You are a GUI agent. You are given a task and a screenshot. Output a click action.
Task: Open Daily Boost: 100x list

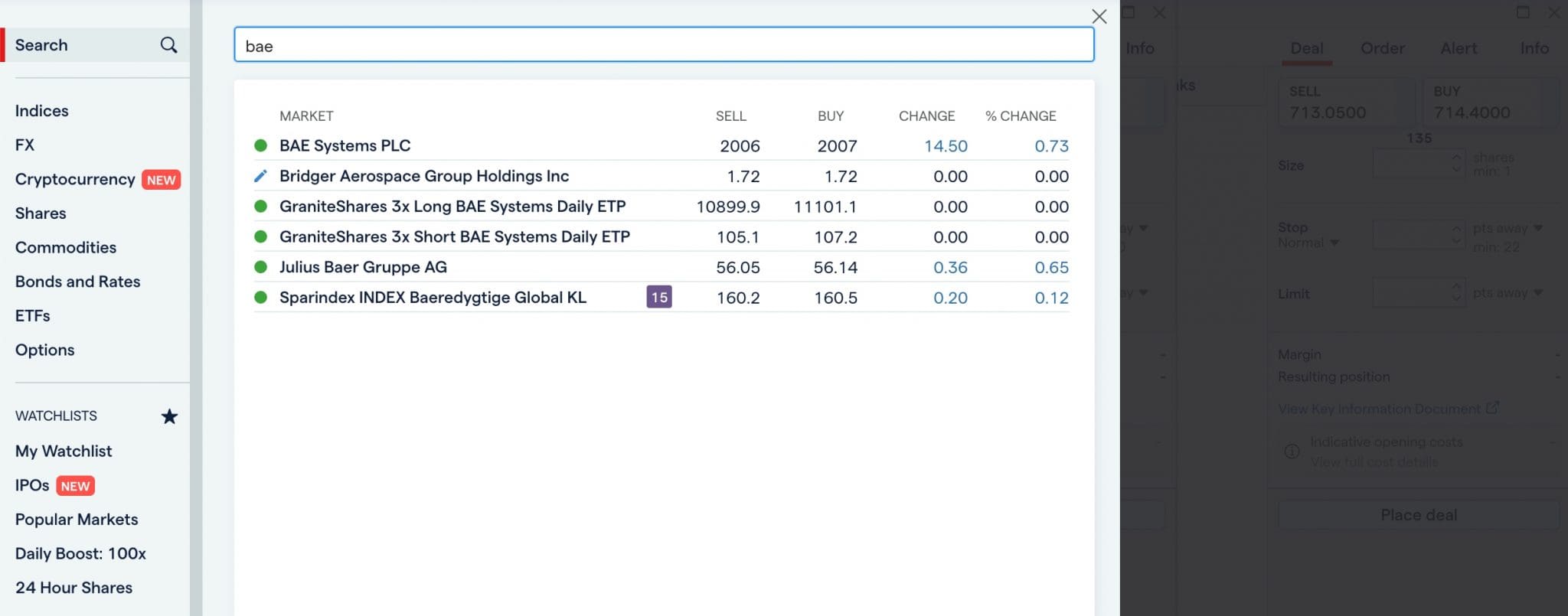pyautogui.click(x=80, y=553)
